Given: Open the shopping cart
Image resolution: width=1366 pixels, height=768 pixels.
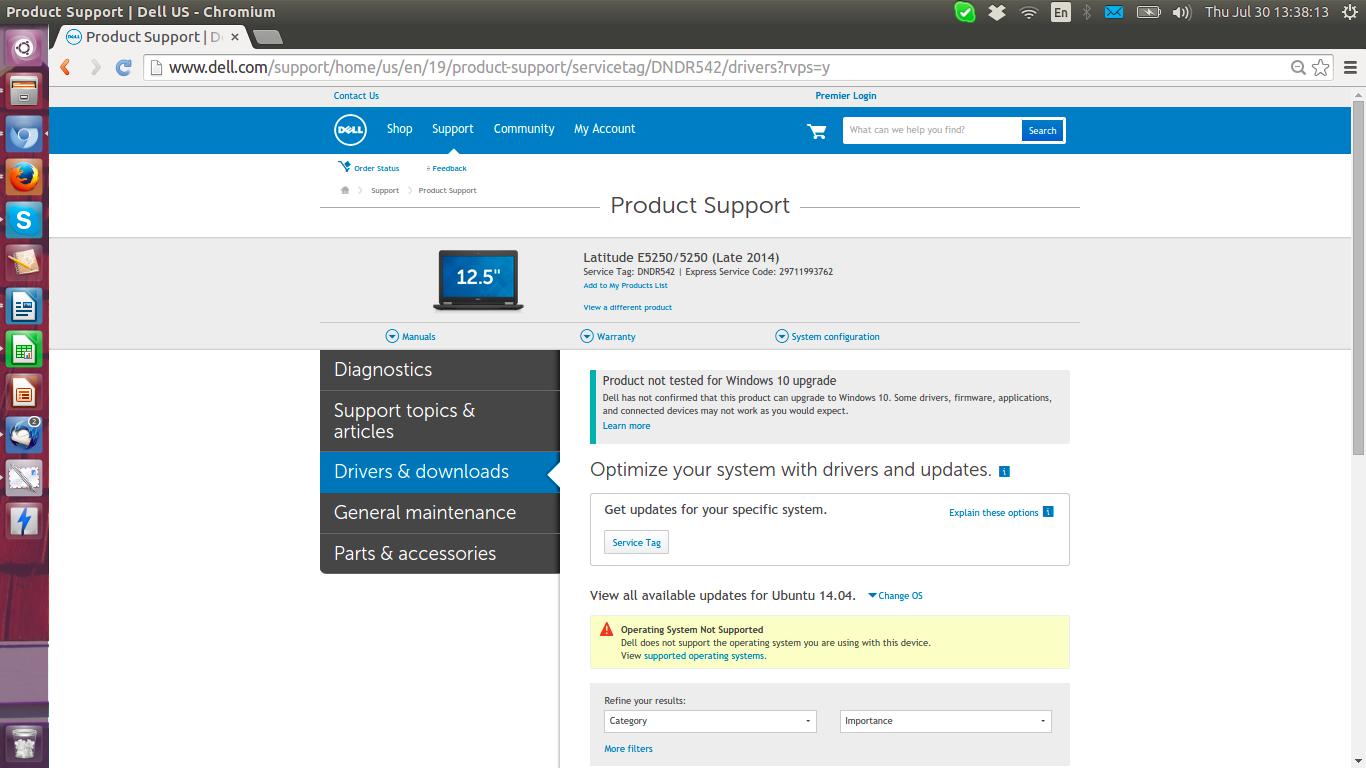Looking at the screenshot, I should coord(817,131).
